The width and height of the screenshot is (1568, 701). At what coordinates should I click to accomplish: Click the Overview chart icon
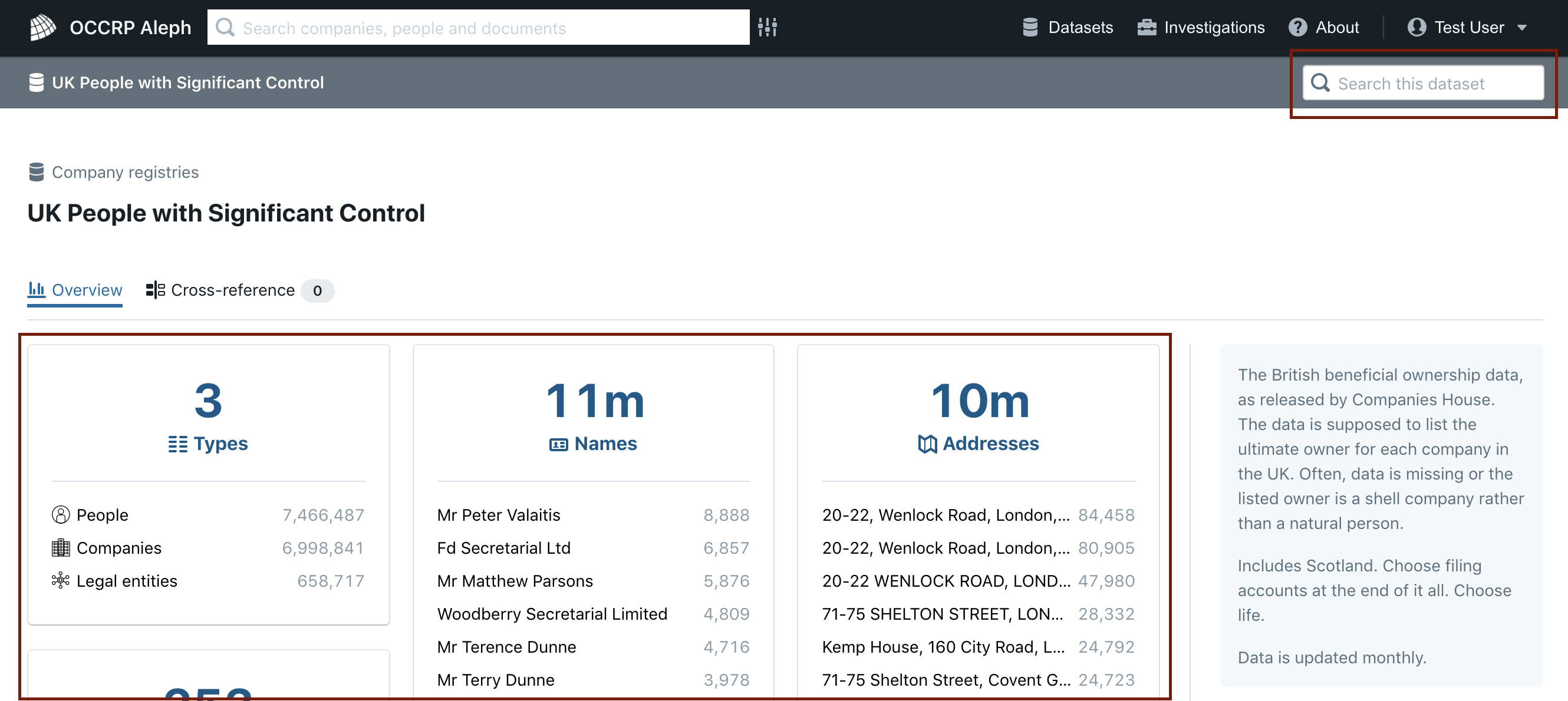[x=37, y=289]
